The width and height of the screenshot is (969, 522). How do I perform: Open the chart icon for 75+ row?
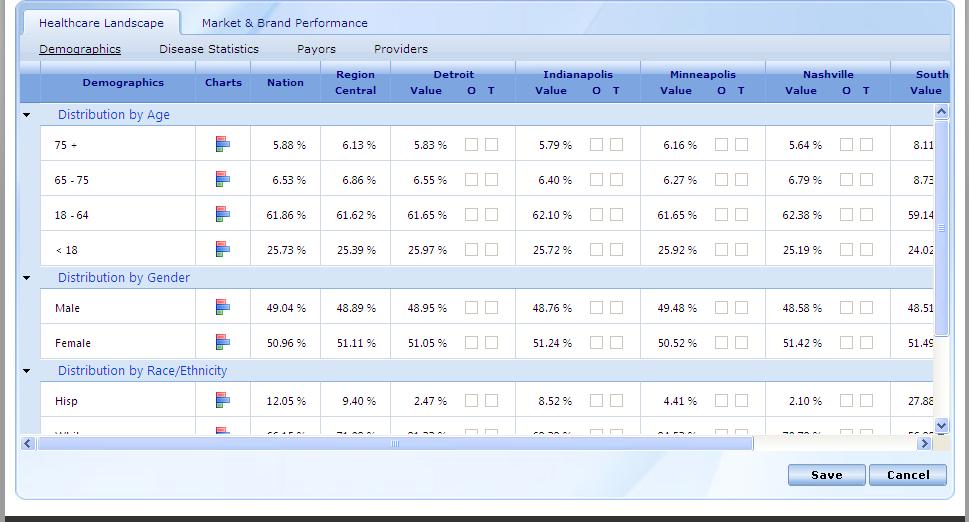click(223, 145)
